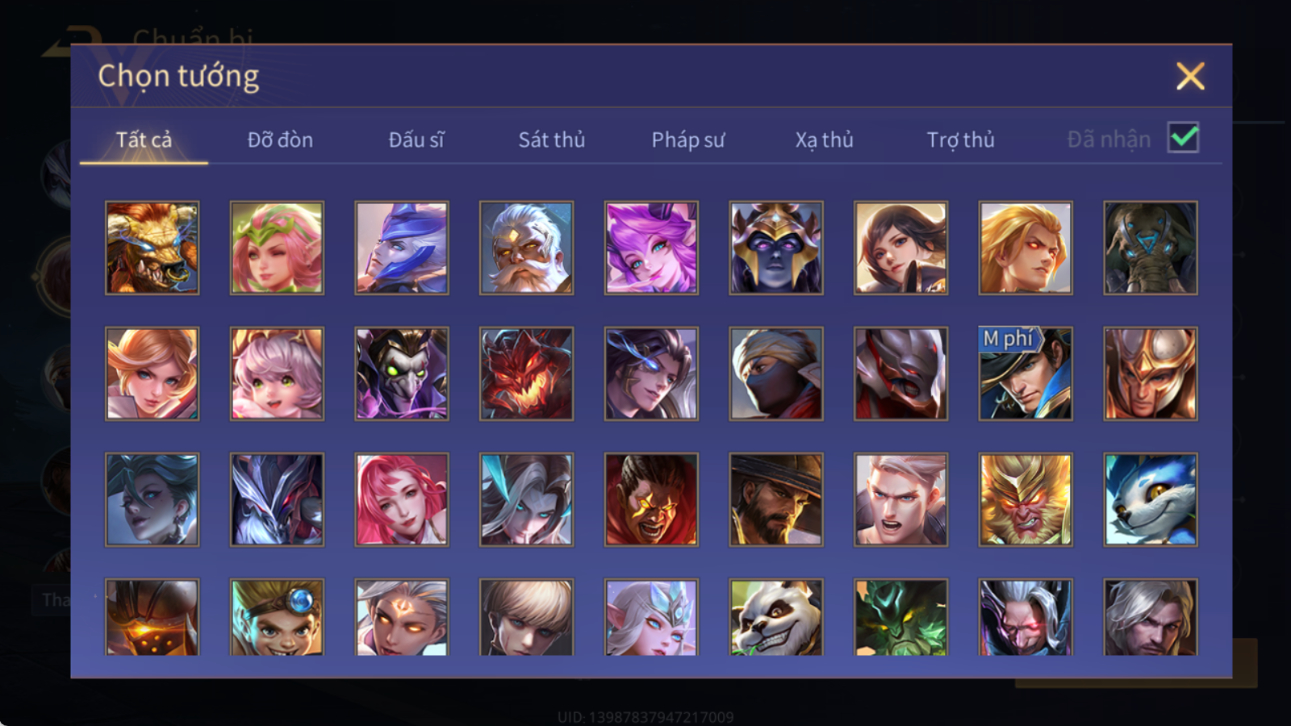Open the Đấu sĩ tab

point(416,140)
